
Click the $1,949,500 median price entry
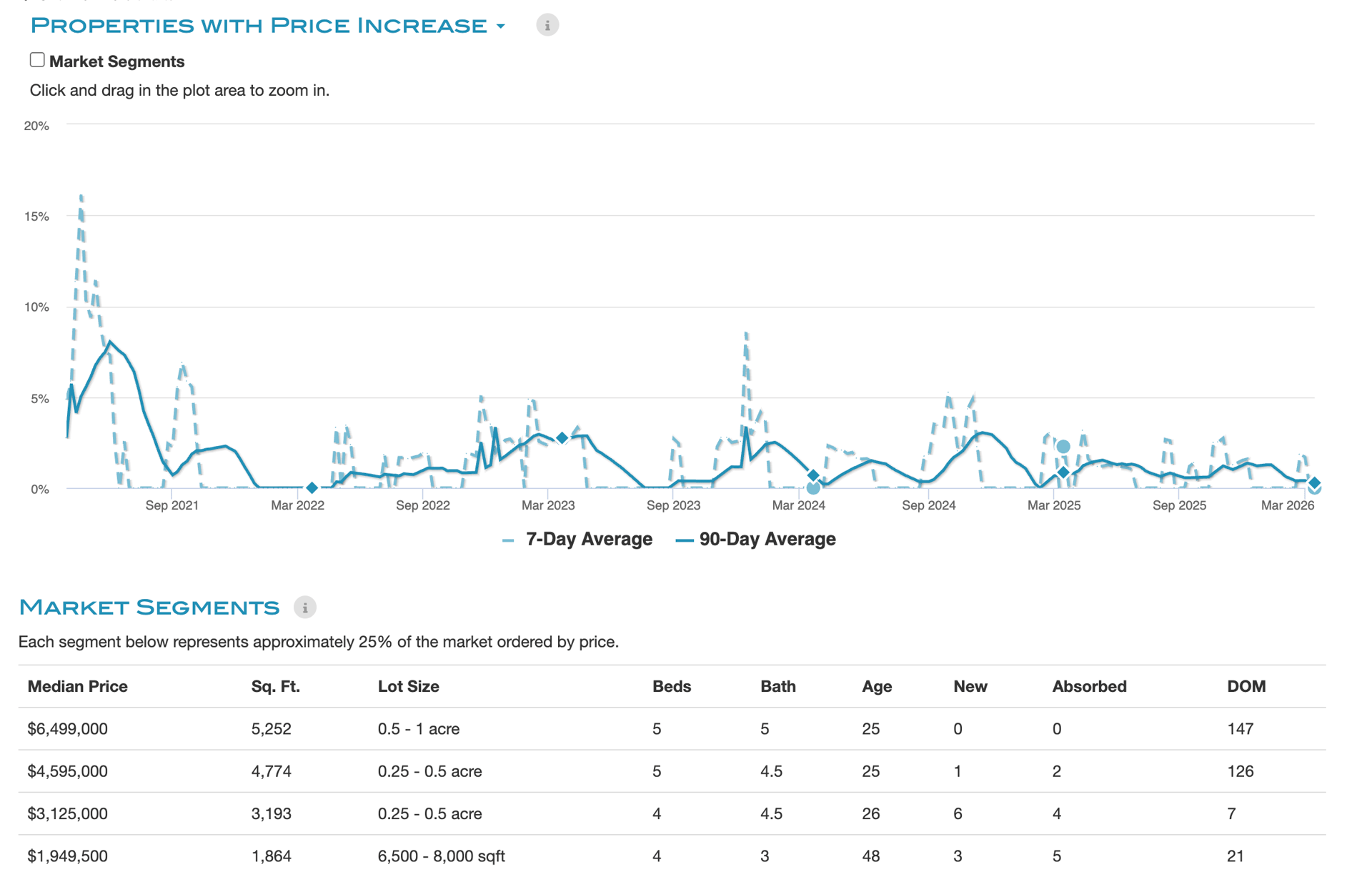pyautogui.click(x=68, y=856)
